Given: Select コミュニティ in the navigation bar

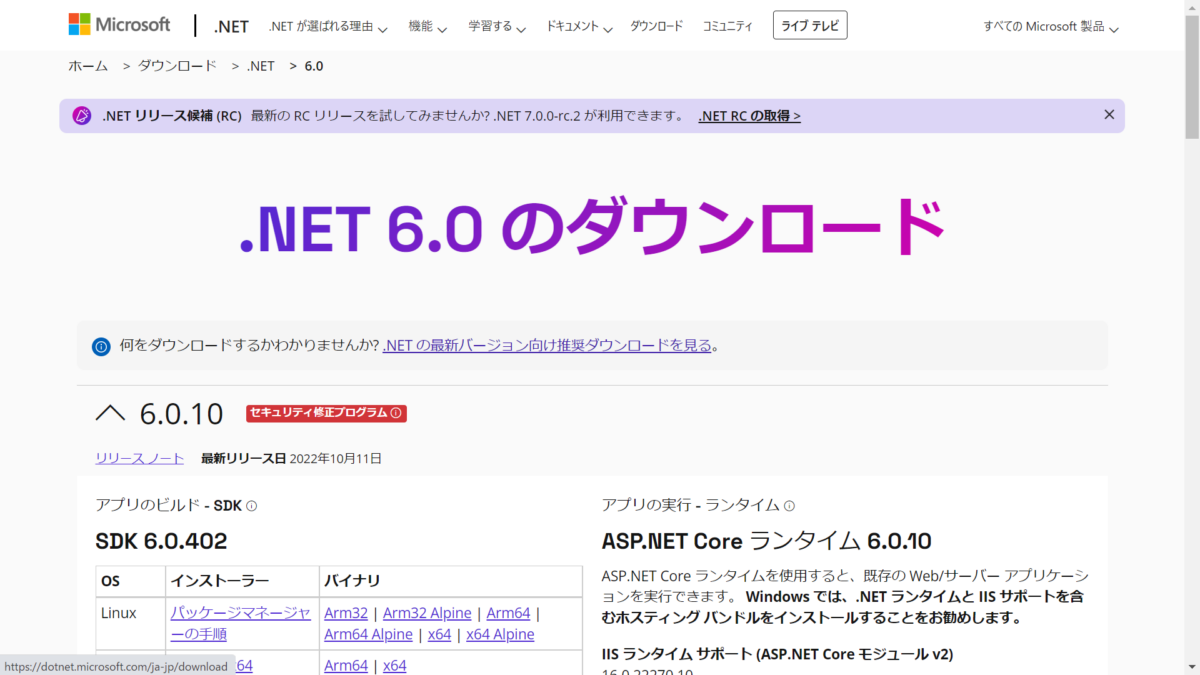Looking at the screenshot, I should [x=727, y=26].
